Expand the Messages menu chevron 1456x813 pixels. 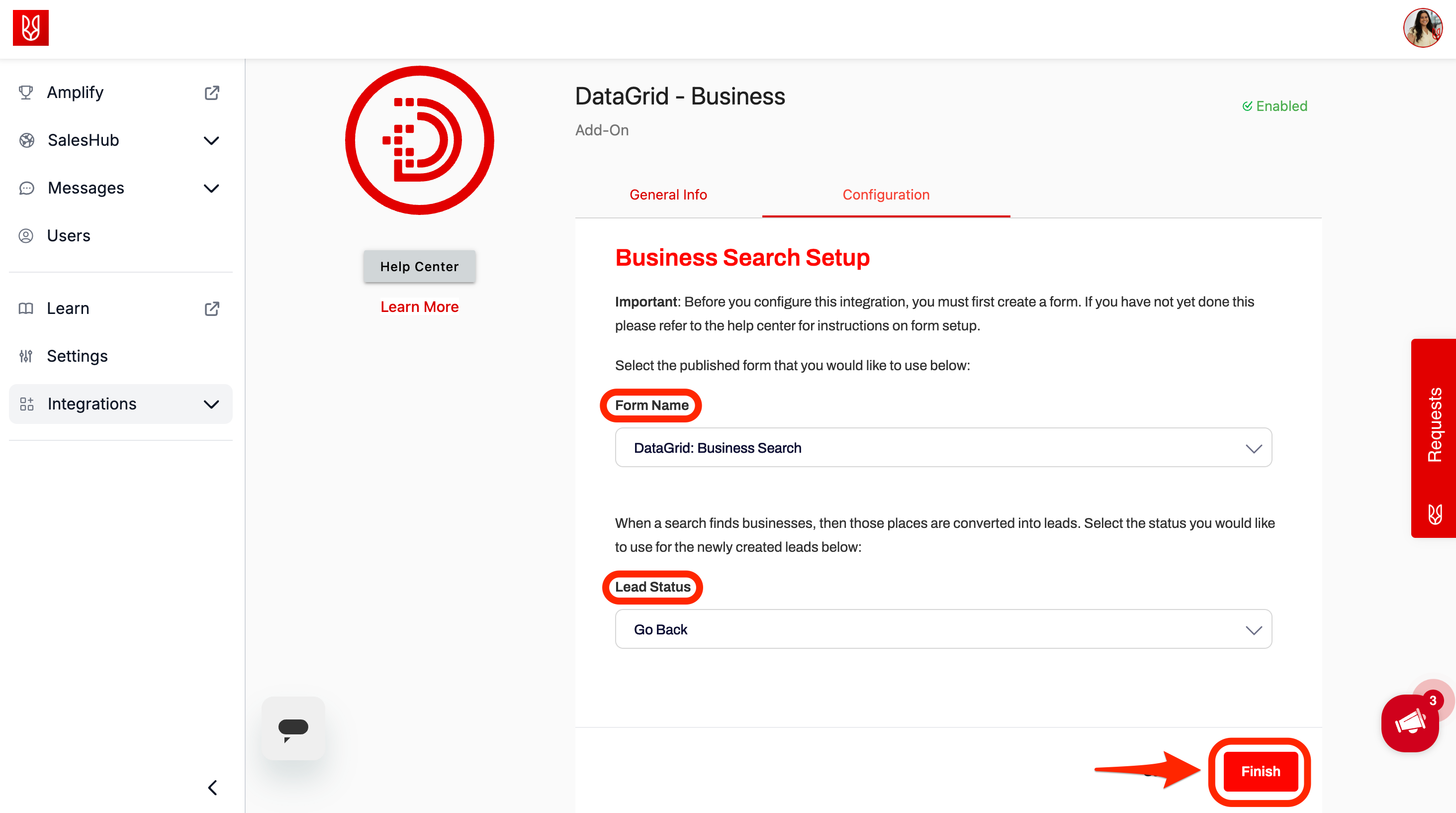tap(211, 188)
